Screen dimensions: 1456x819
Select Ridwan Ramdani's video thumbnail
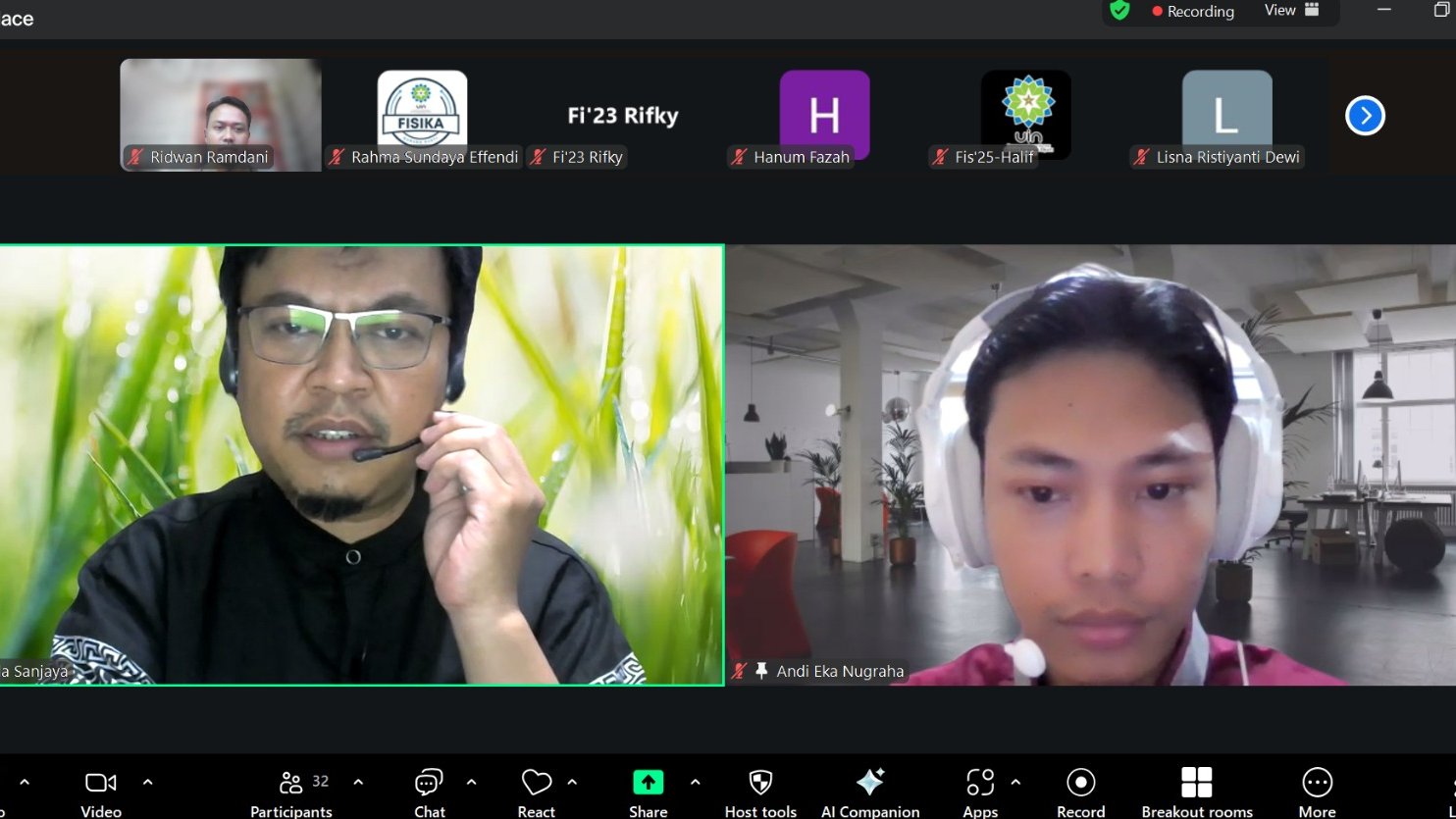(x=221, y=115)
